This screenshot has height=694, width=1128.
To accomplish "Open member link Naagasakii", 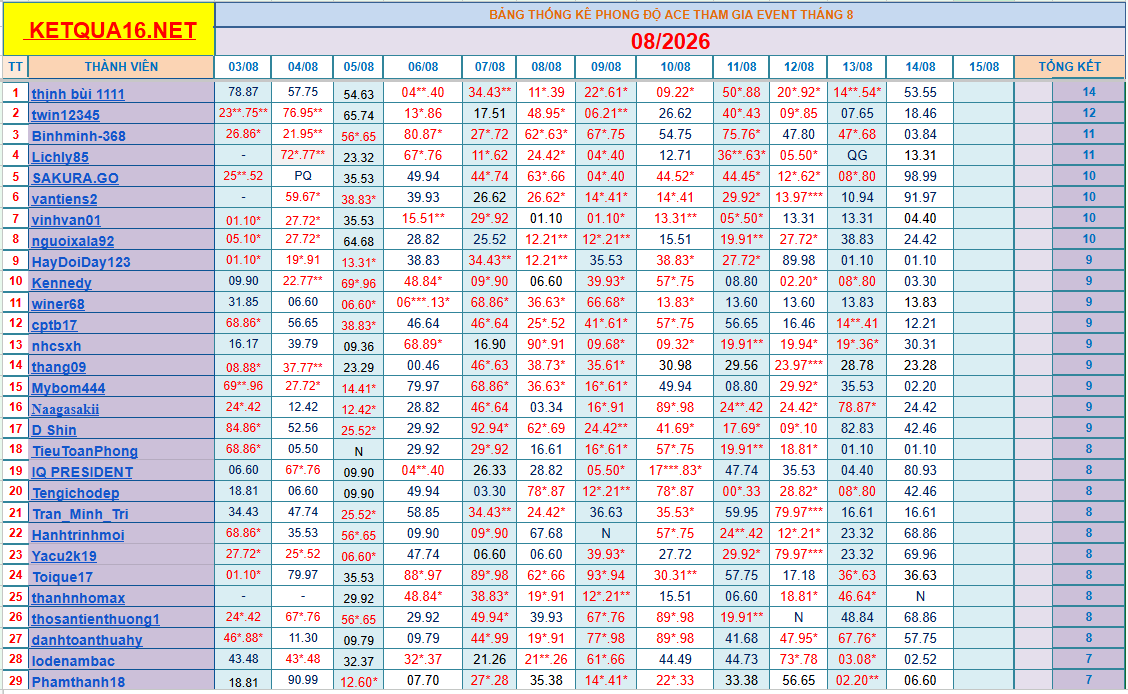I will 65,408.
